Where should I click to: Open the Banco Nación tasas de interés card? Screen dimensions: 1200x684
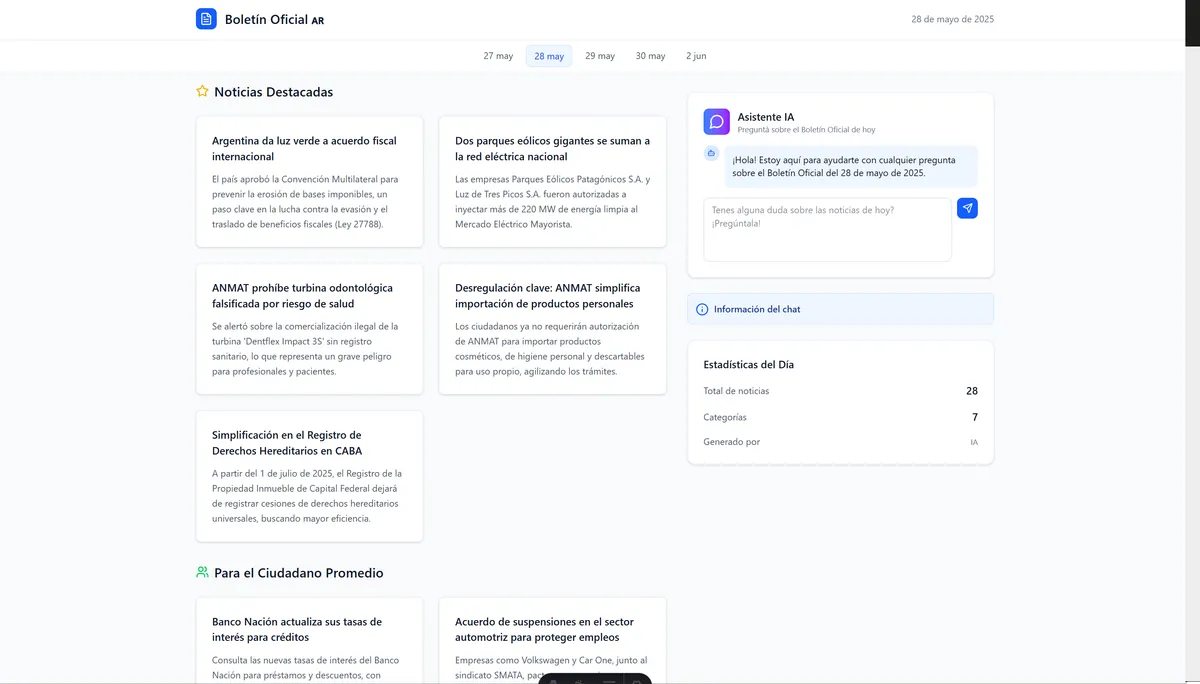pyautogui.click(x=309, y=641)
